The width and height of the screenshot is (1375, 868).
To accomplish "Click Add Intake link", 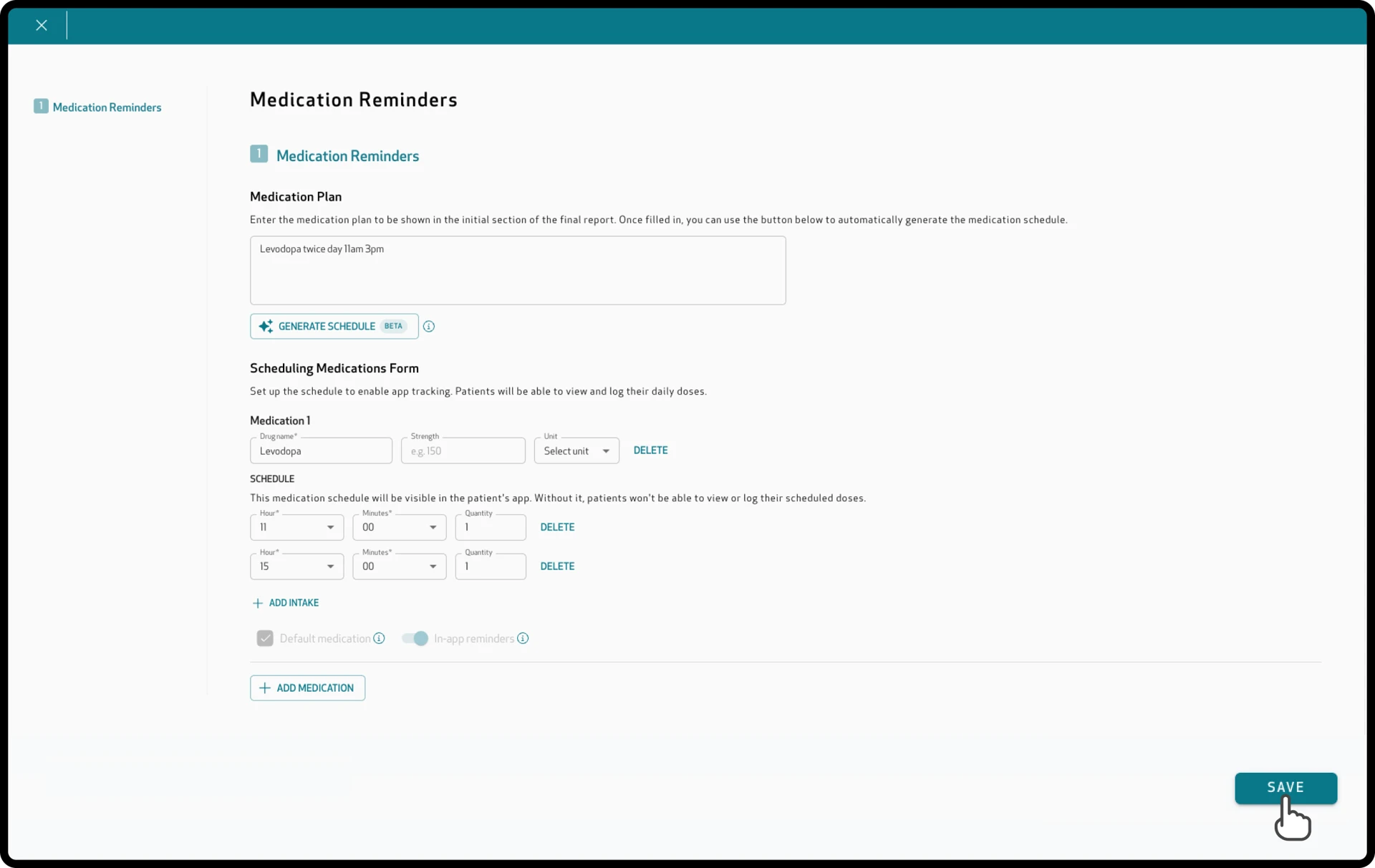I will (286, 603).
